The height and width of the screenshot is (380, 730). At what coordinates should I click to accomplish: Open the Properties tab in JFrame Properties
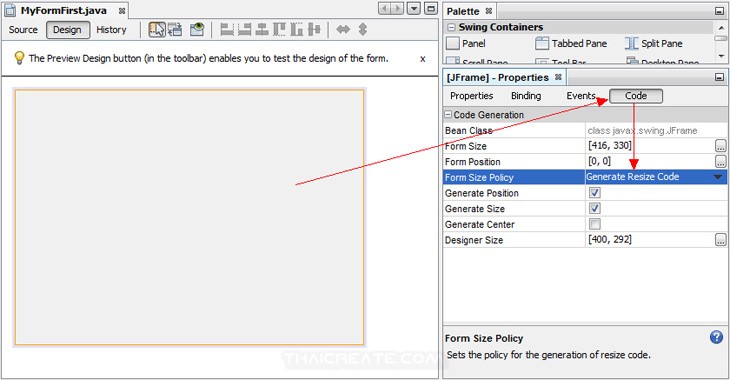click(472, 96)
